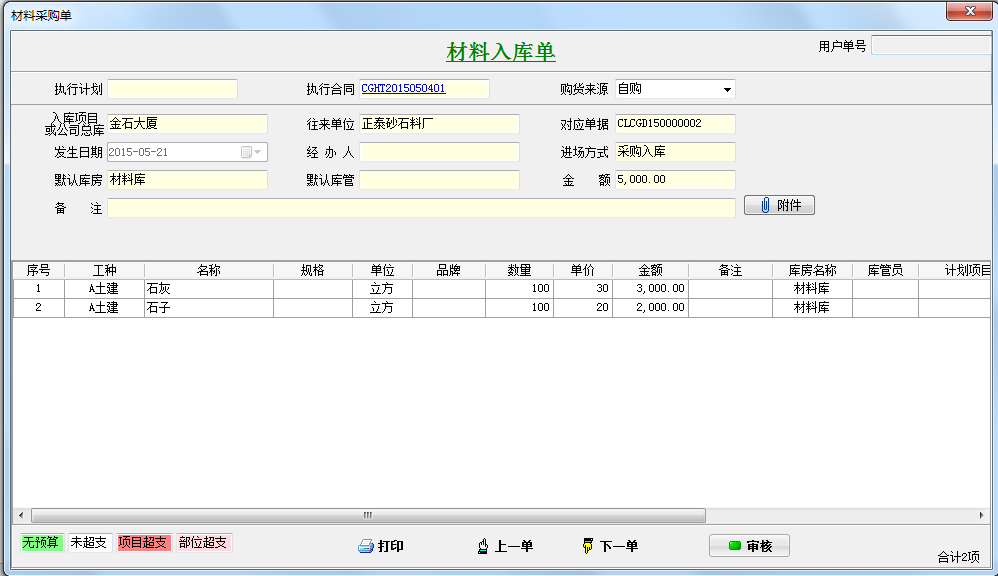Screen dimensions: 998x576
Task: Click the 附件 attachment paperclip button
Action: [x=779, y=205]
